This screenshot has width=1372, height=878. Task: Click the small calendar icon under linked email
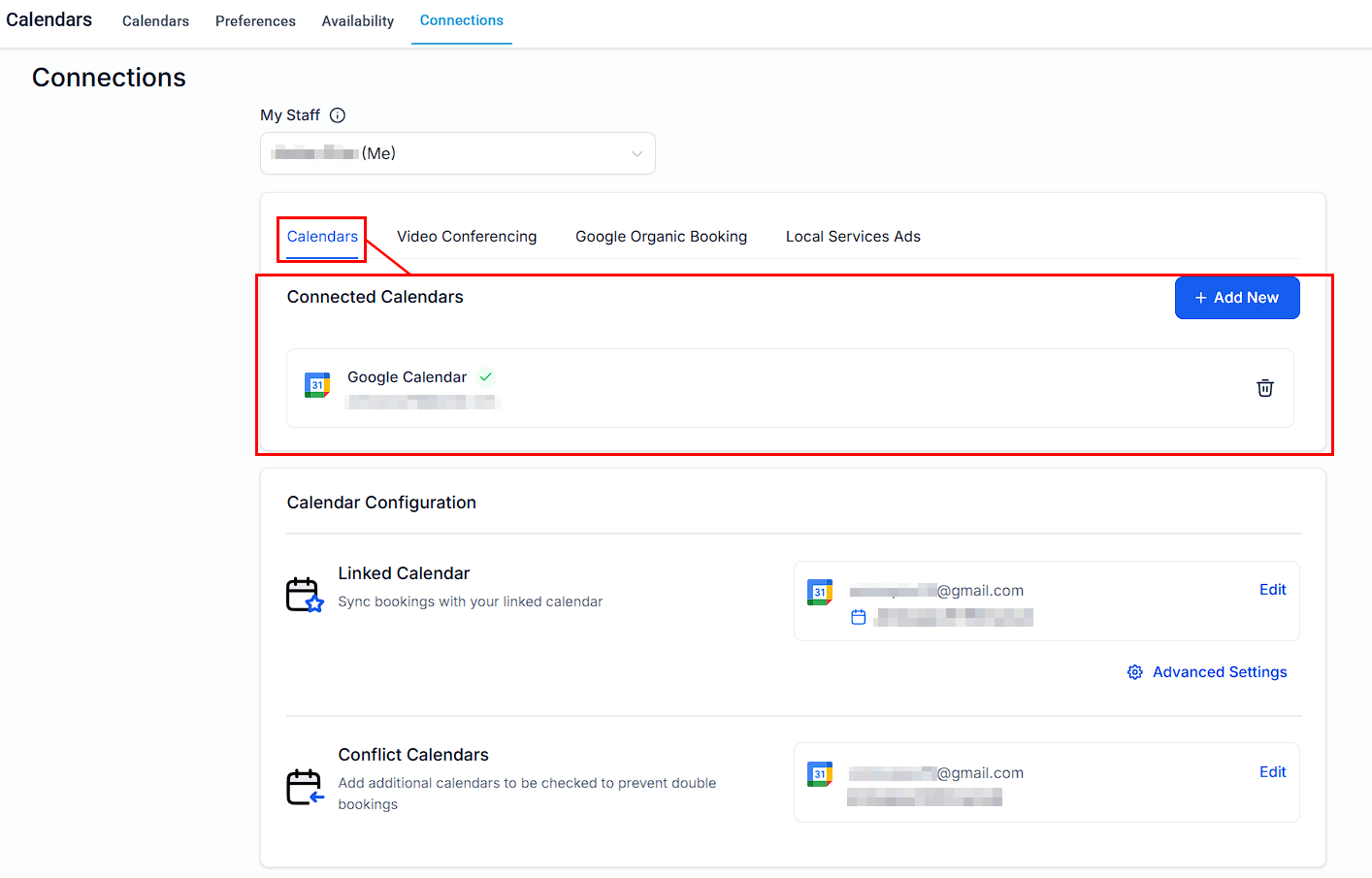859,617
